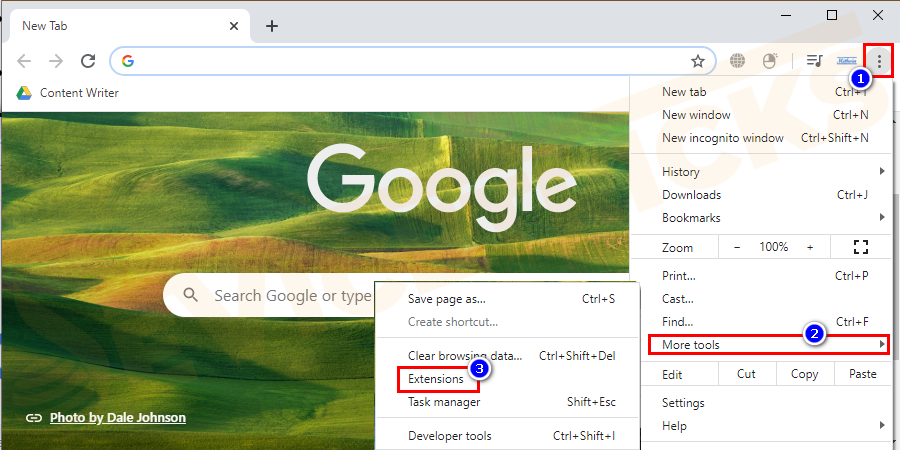Decrease zoom with the minus button
Screen dimensions: 900x450
(738, 247)
